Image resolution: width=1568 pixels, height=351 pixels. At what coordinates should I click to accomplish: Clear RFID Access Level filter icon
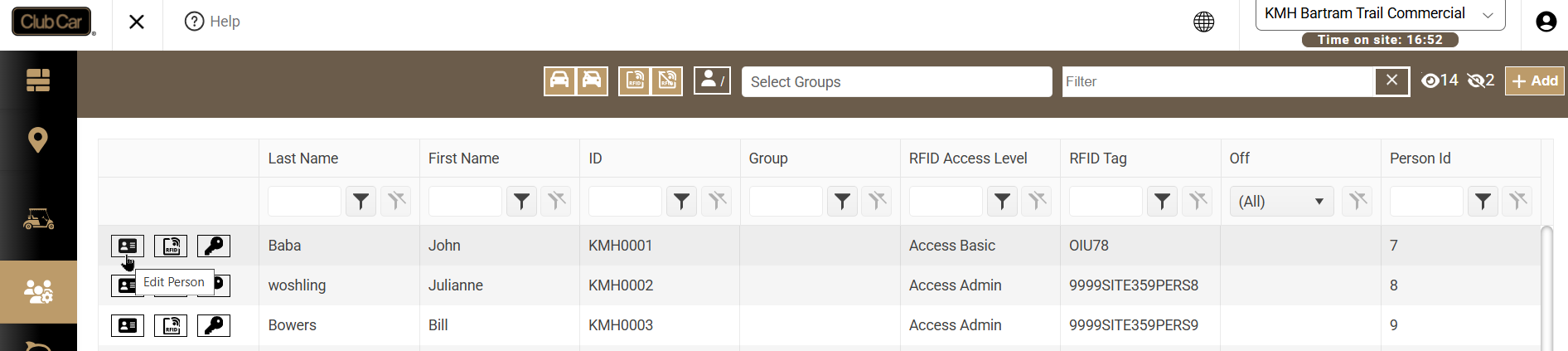coord(1037,202)
